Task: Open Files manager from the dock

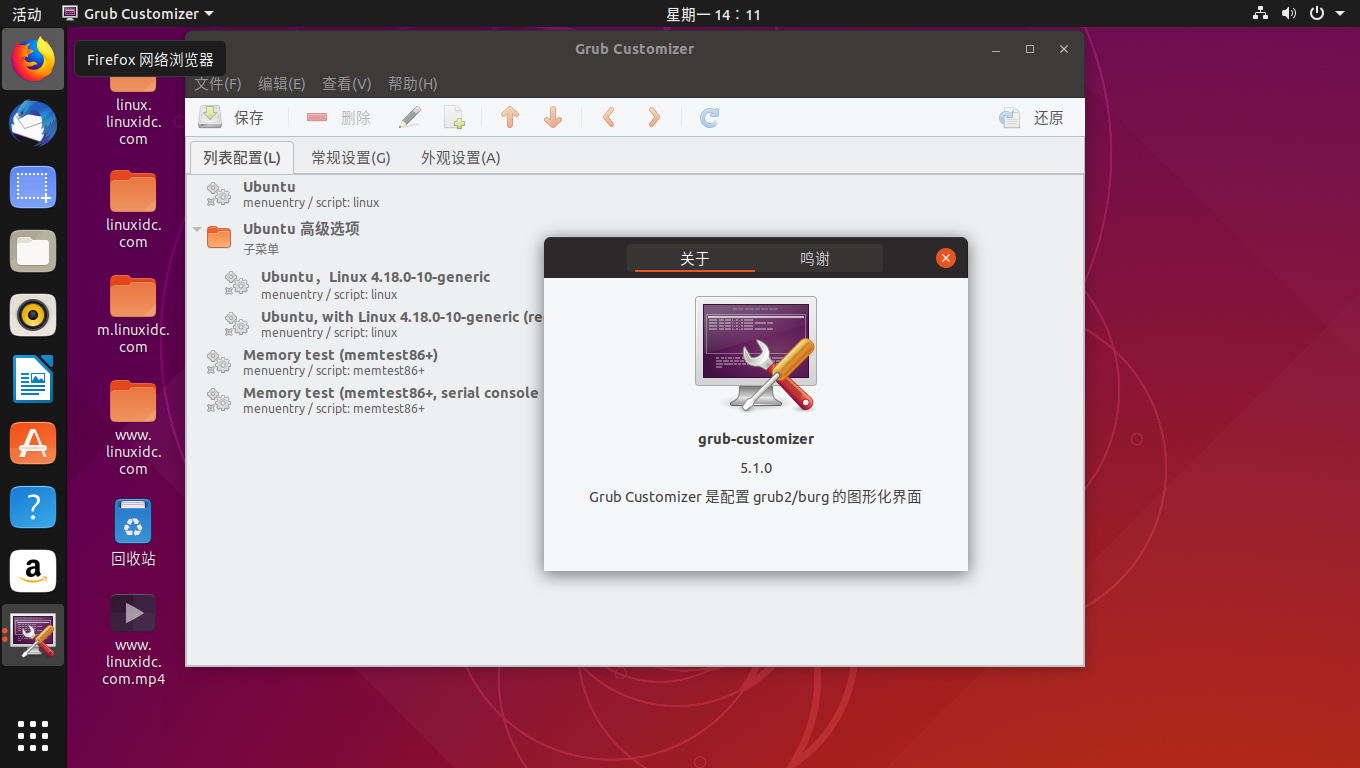Action: coord(33,251)
